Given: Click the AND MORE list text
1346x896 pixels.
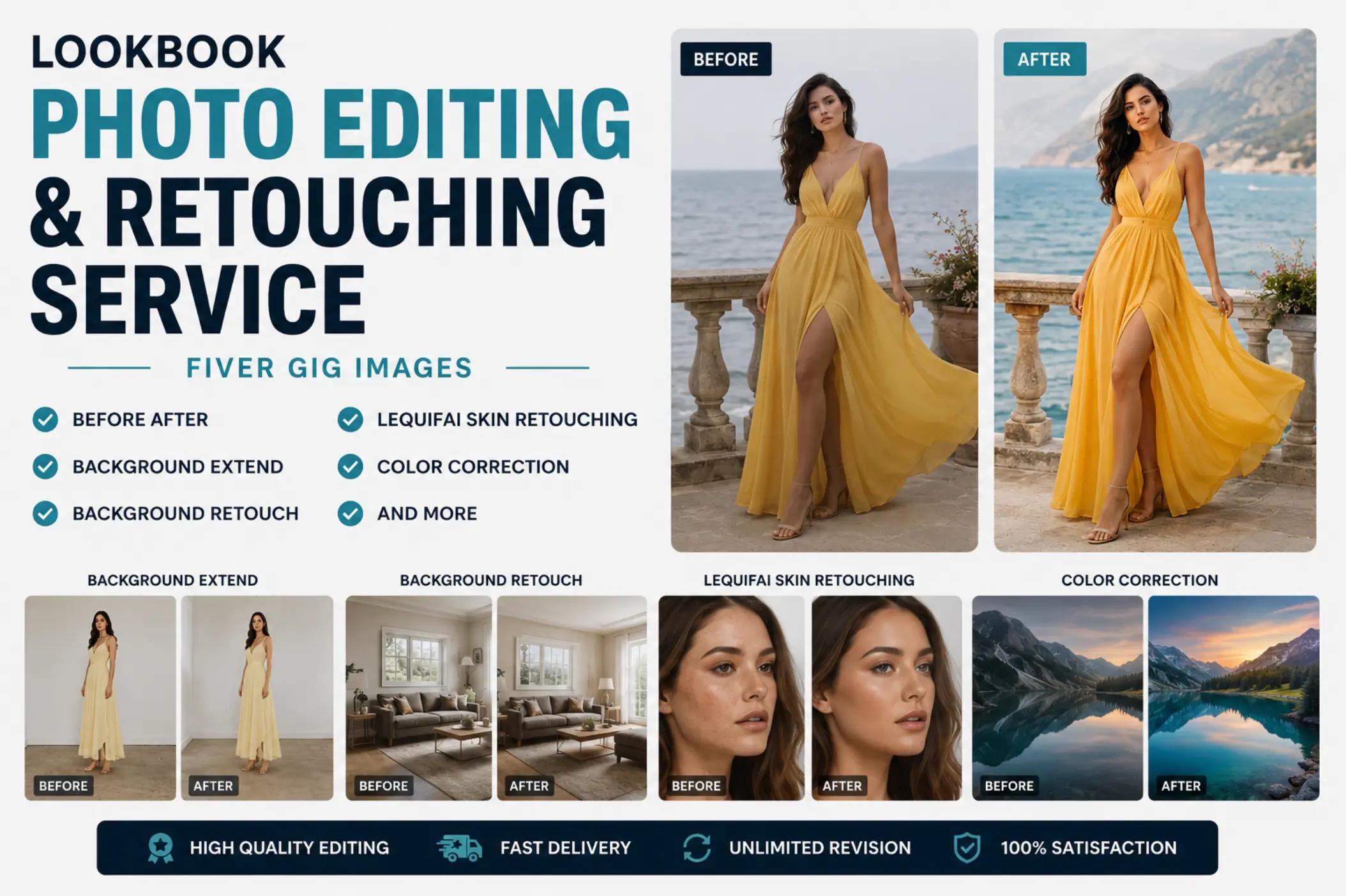Looking at the screenshot, I should 427,513.
